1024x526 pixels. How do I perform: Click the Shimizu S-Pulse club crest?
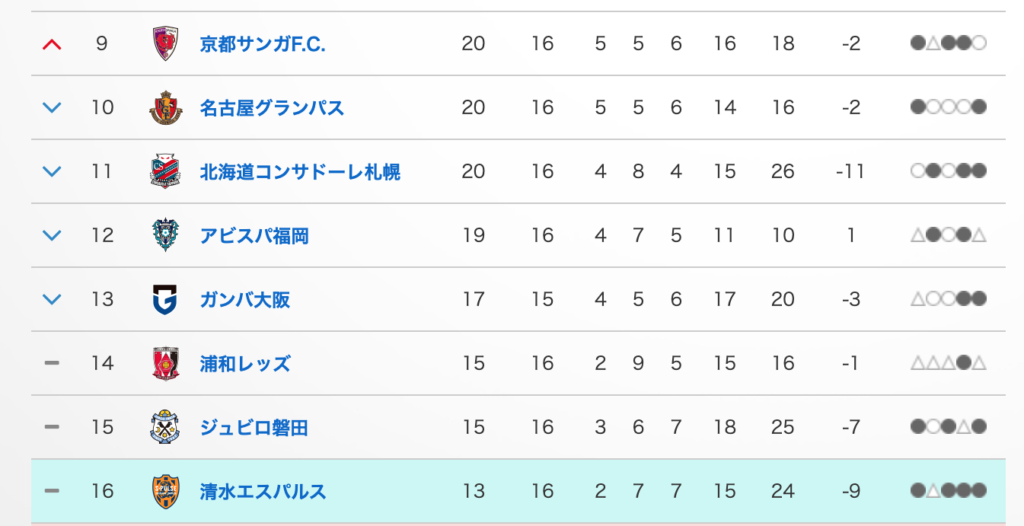(x=164, y=491)
